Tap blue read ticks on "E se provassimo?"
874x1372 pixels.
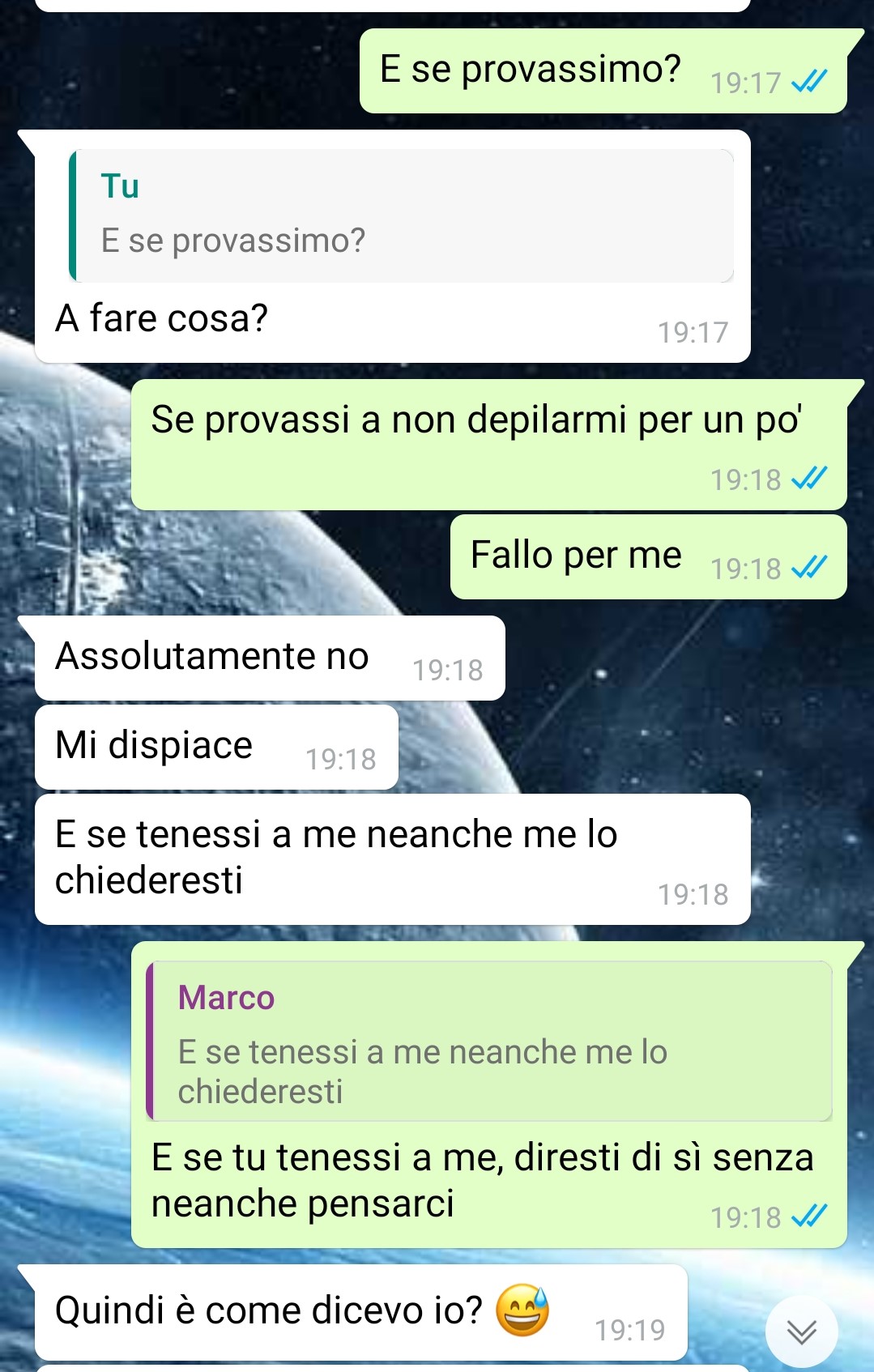(809, 81)
